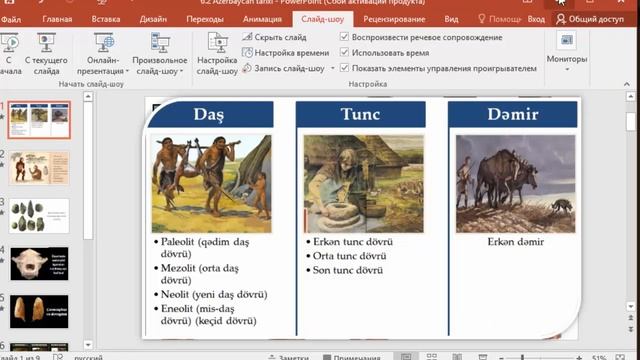This screenshot has width=640, height=360.
Task: Click Share (Общий доступ) button
Action: [x=591, y=19]
